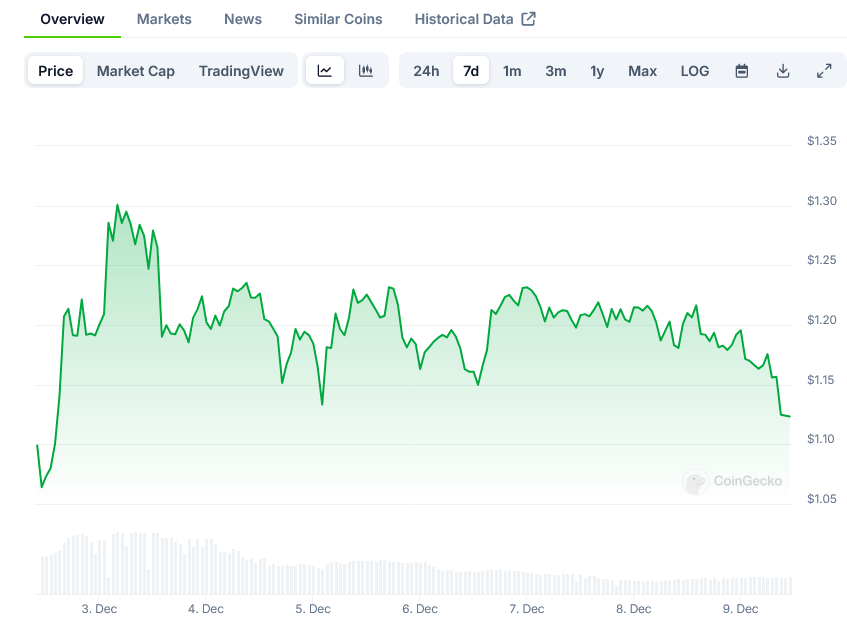The height and width of the screenshot is (633, 847).
Task: Show the 3m price history
Action: [556, 71]
